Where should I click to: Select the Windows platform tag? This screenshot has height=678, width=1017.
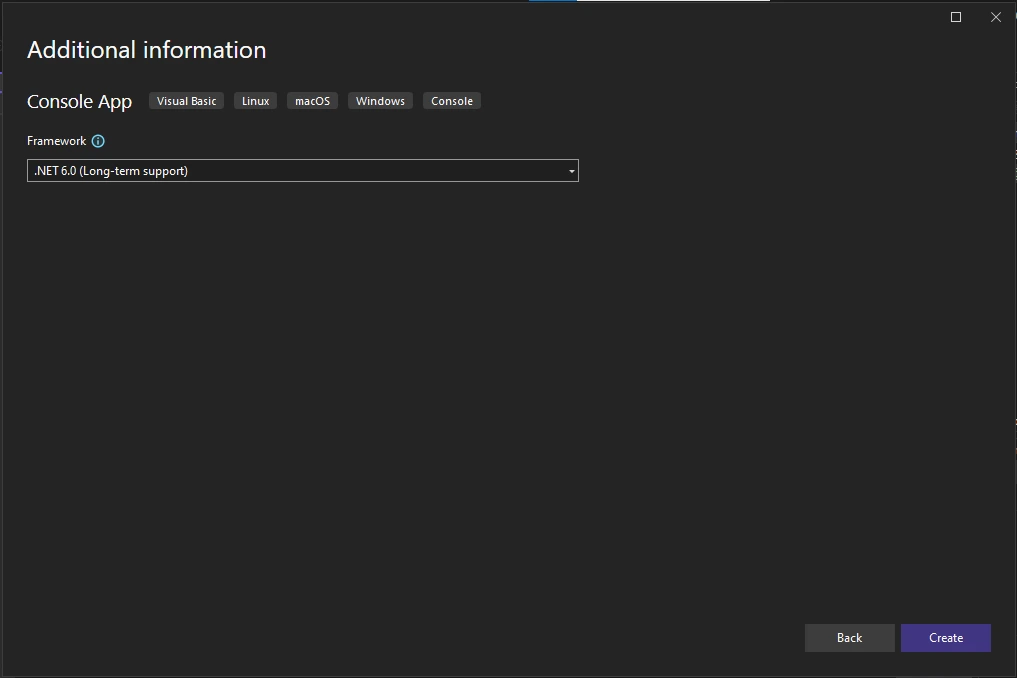(x=380, y=101)
